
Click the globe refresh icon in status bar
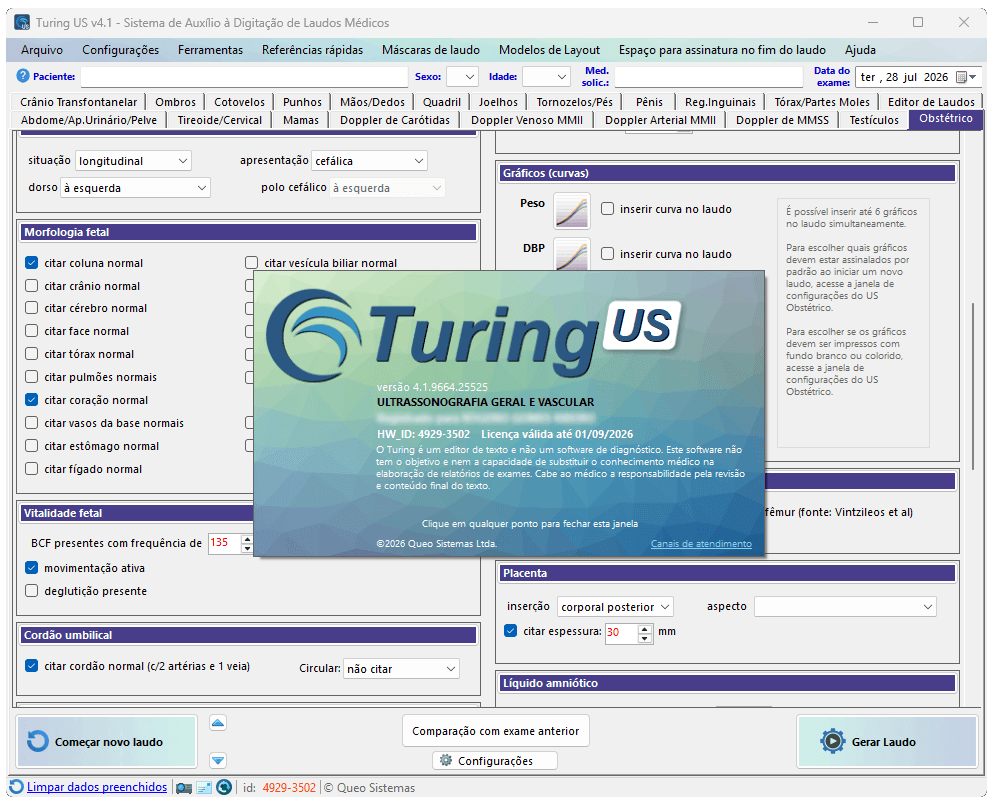pos(224,787)
